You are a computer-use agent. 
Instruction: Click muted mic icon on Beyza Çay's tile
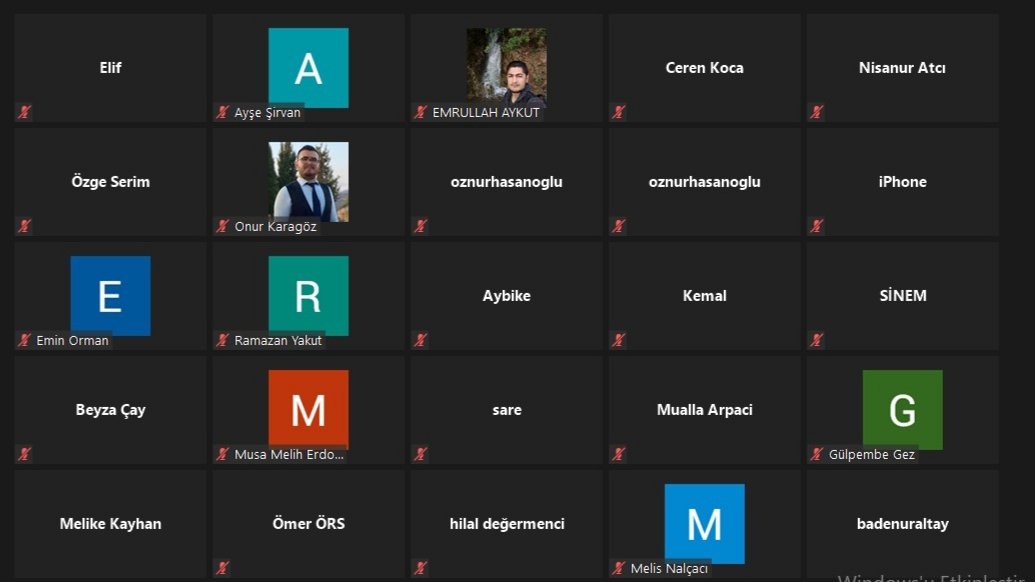point(24,454)
